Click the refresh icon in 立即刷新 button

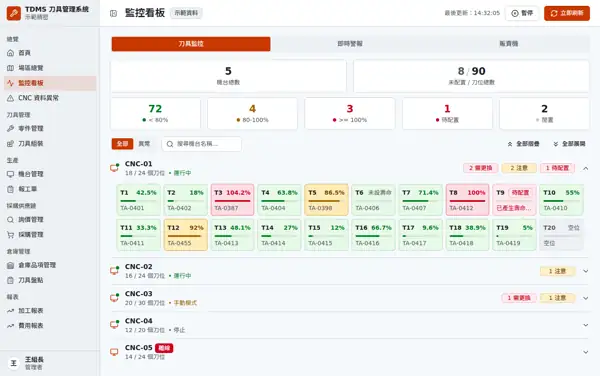554,13
